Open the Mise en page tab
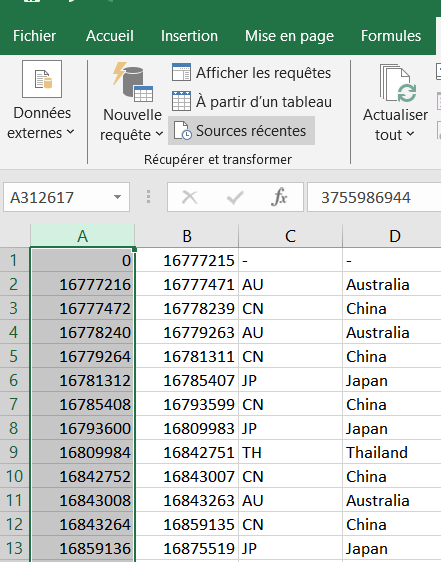Screen dimensions: 441x562 [289, 36]
